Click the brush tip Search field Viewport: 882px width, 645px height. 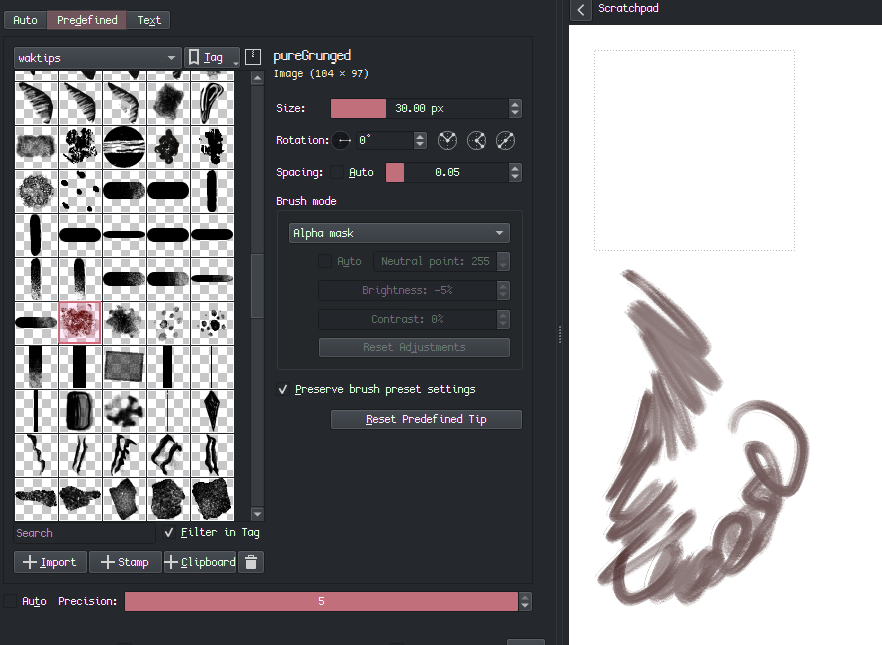(84, 533)
